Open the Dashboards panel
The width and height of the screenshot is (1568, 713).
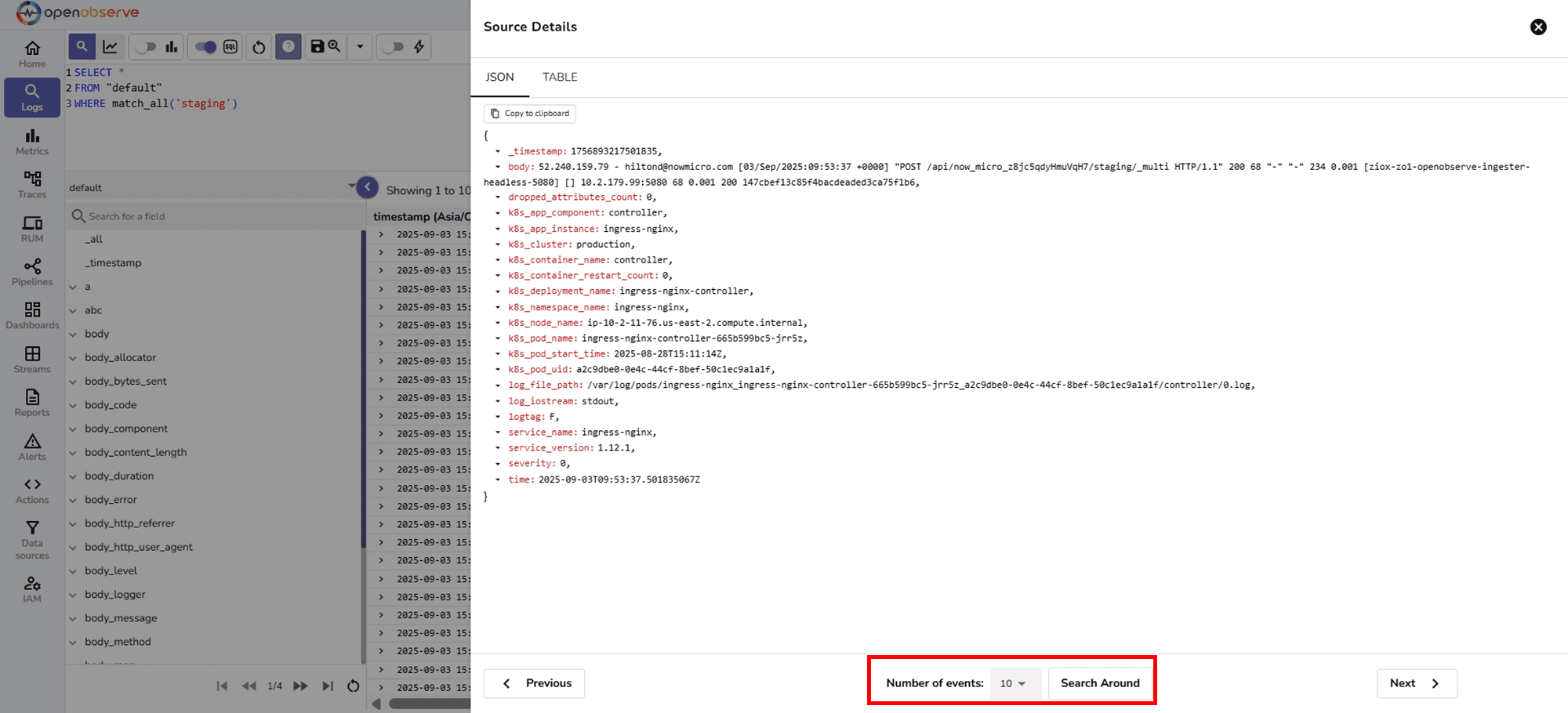(x=31, y=317)
